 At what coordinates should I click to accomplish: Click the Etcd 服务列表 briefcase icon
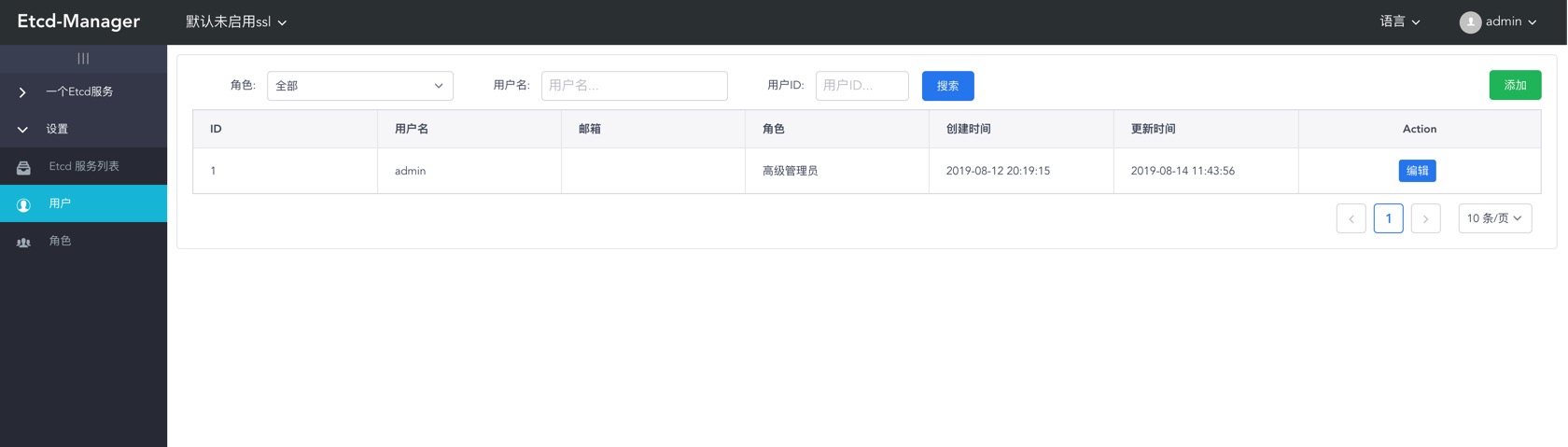pos(23,167)
